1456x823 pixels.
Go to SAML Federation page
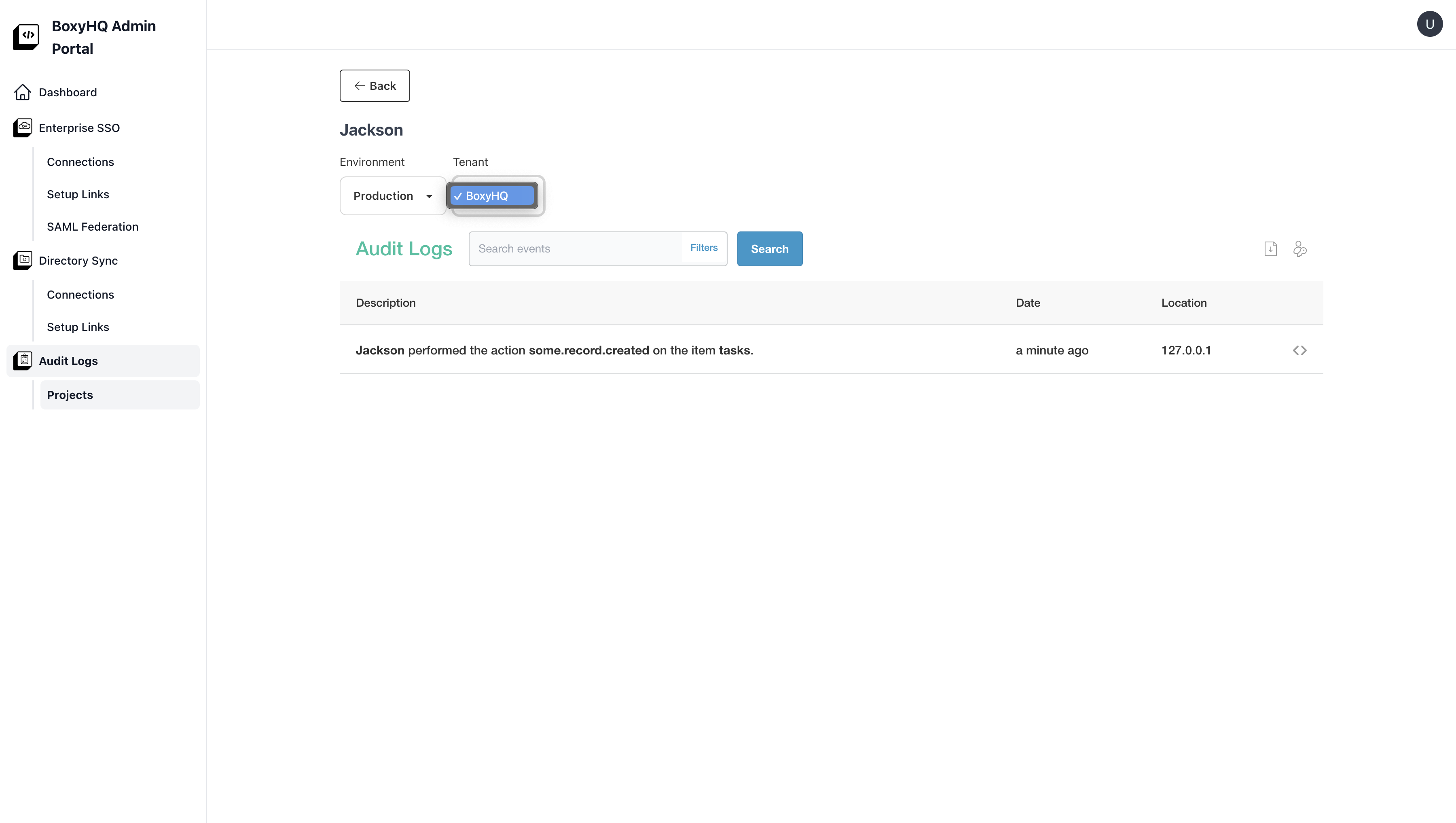(92, 227)
